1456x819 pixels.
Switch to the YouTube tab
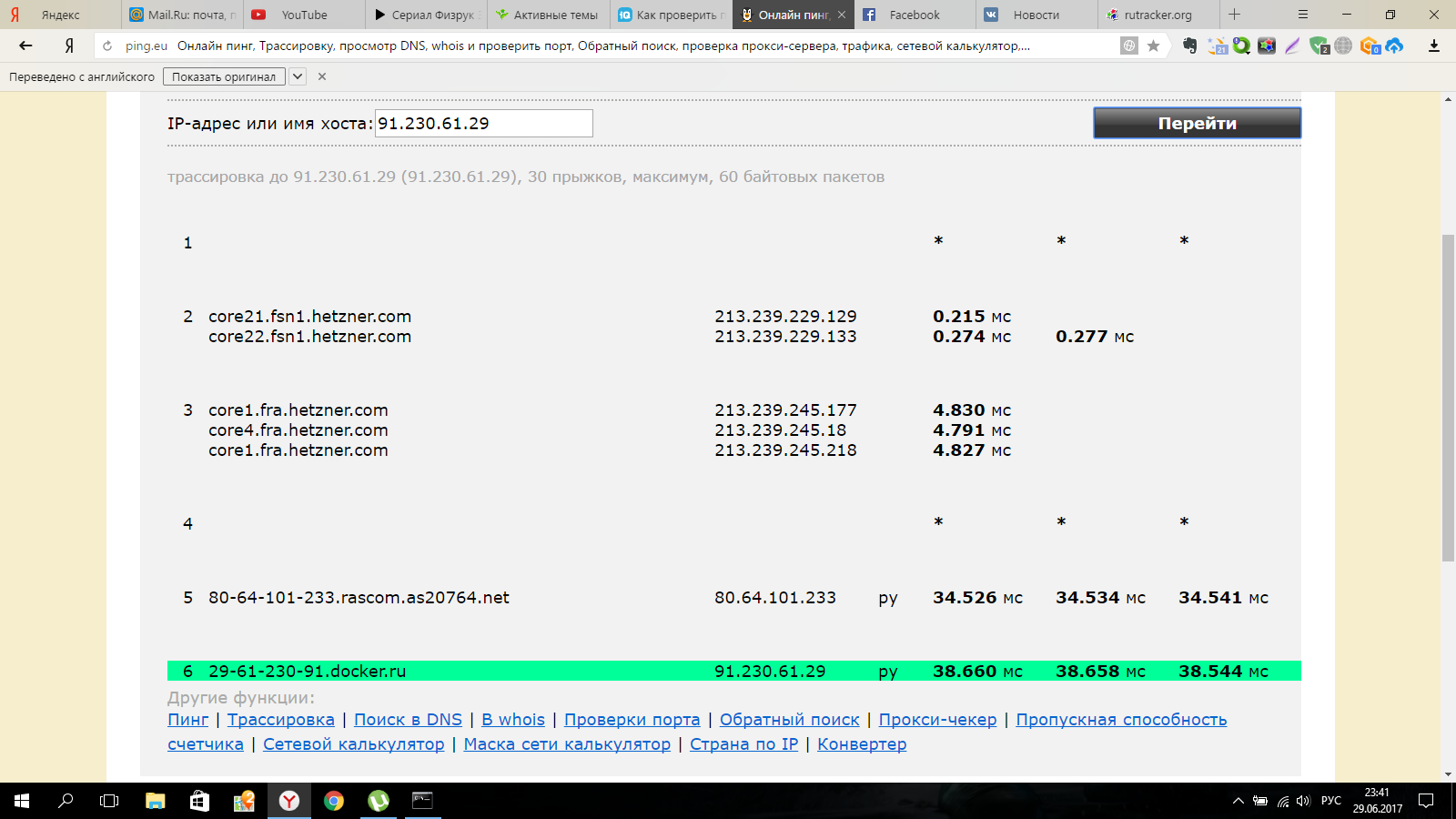(x=303, y=15)
